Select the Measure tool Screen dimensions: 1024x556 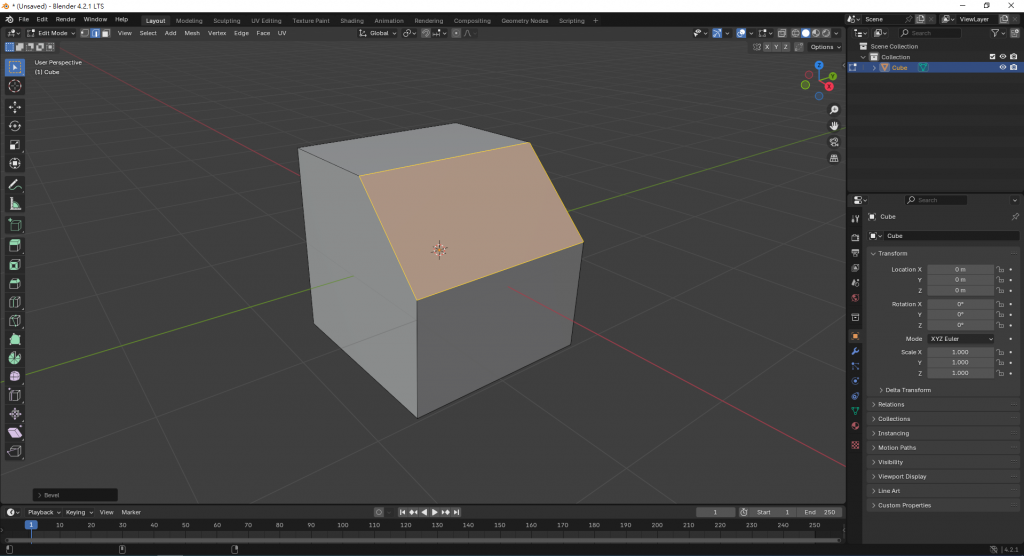pyautogui.click(x=15, y=204)
